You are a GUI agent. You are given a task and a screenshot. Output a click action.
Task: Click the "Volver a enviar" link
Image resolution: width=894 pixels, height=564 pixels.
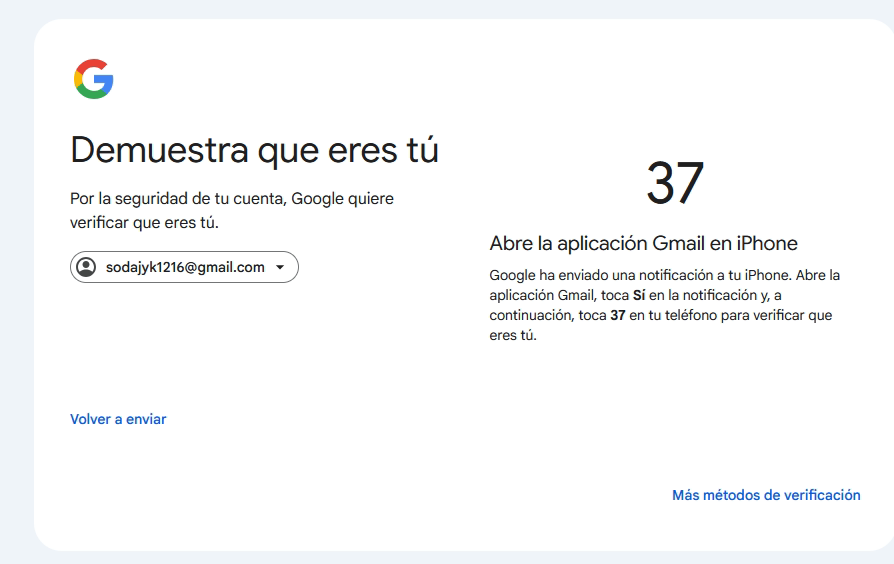118,419
